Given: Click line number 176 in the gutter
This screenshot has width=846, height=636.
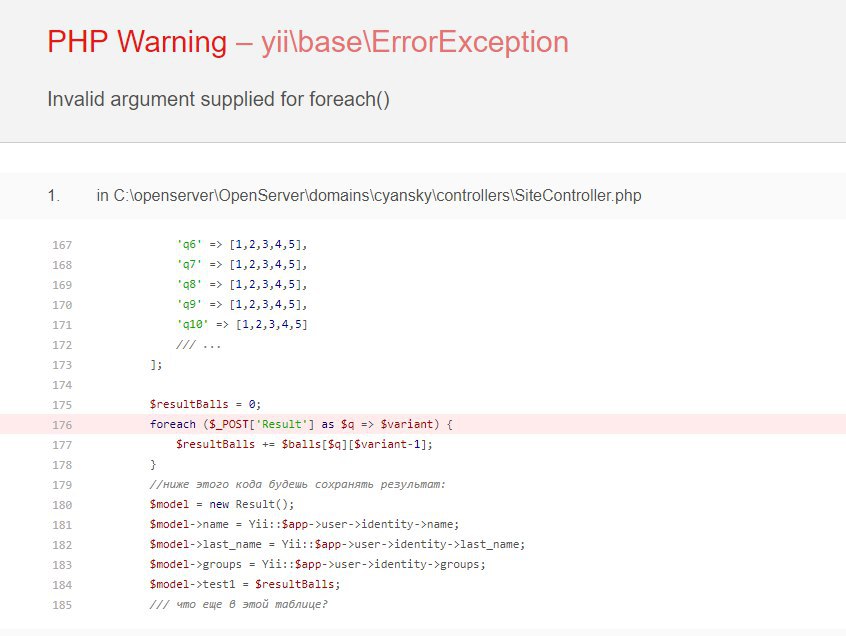Looking at the screenshot, I should [61, 424].
